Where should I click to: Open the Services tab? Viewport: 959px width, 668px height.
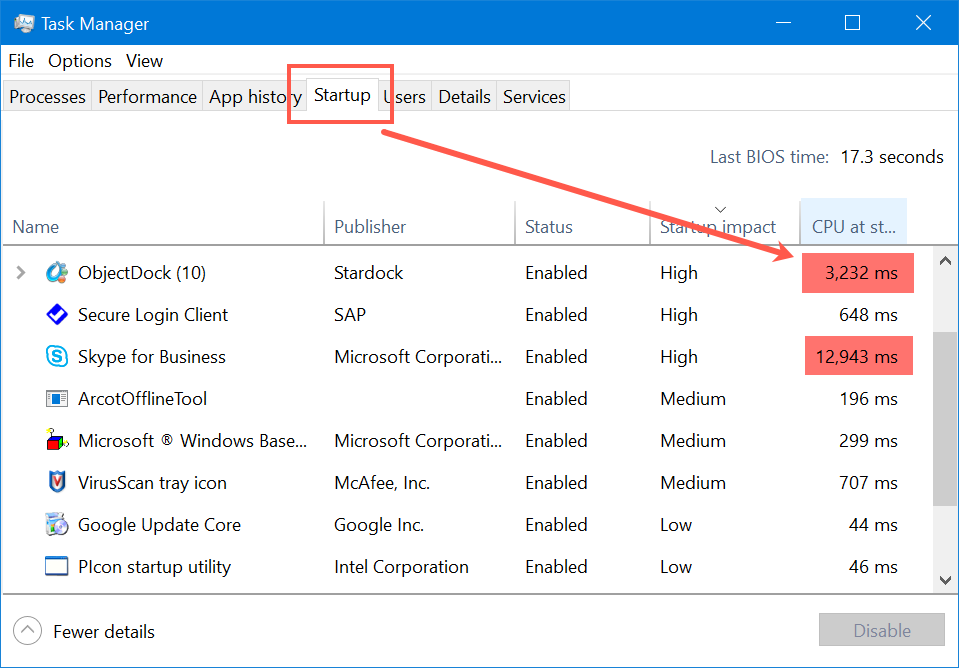(x=534, y=97)
